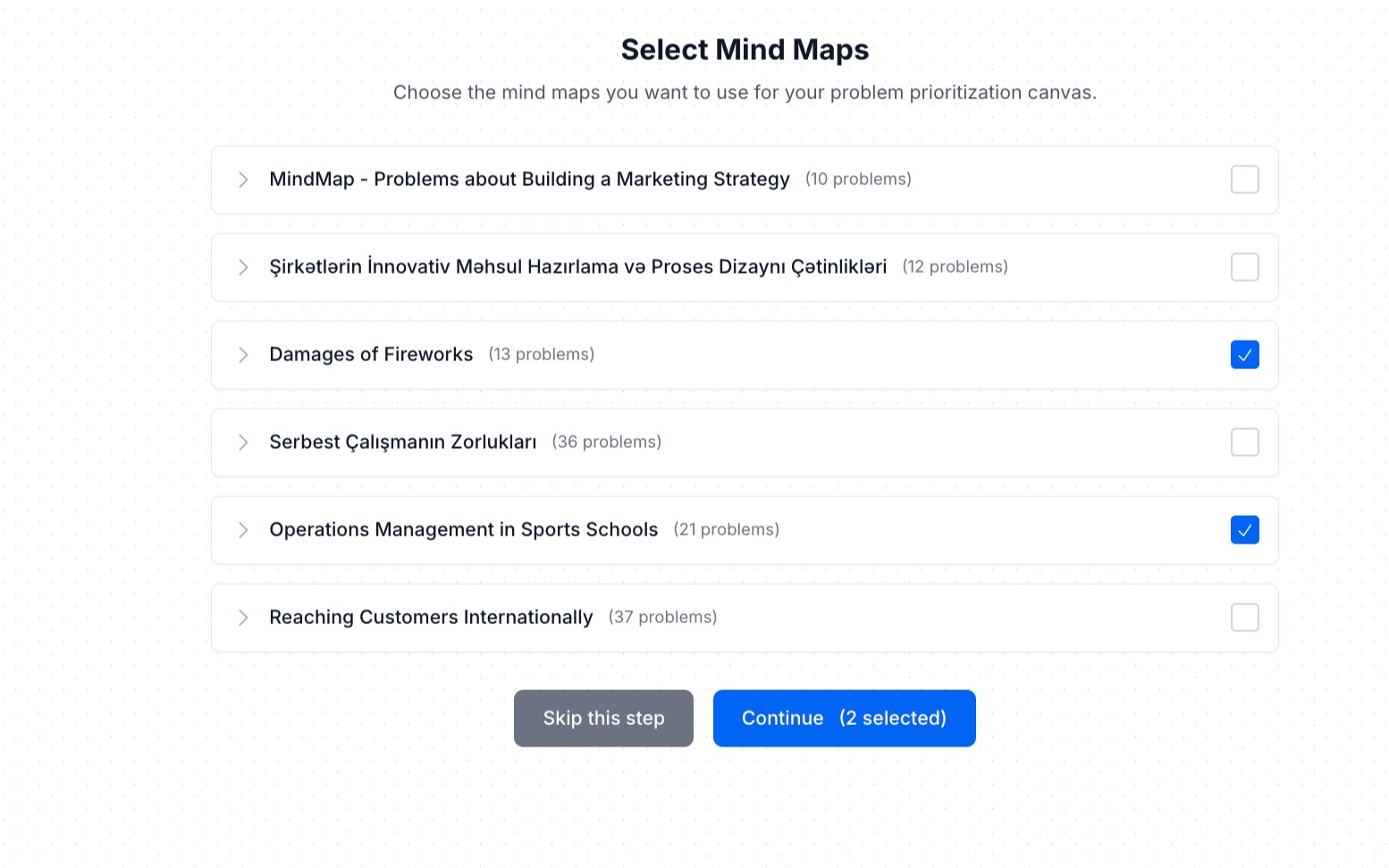The height and width of the screenshot is (868, 1389).
Task: Deselect the Operations Management in Sports Schools checkbox
Action: coord(1244,530)
